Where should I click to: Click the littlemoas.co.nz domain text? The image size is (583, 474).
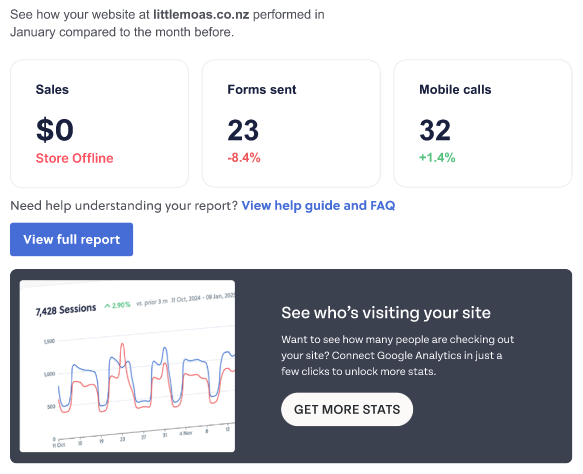tap(201, 14)
